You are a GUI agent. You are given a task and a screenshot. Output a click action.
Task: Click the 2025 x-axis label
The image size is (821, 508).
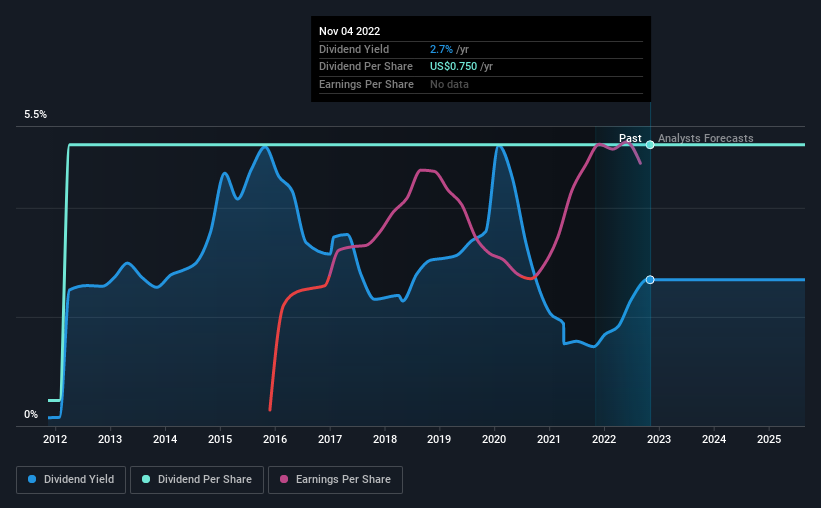pyautogui.click(x=769, y=439)
